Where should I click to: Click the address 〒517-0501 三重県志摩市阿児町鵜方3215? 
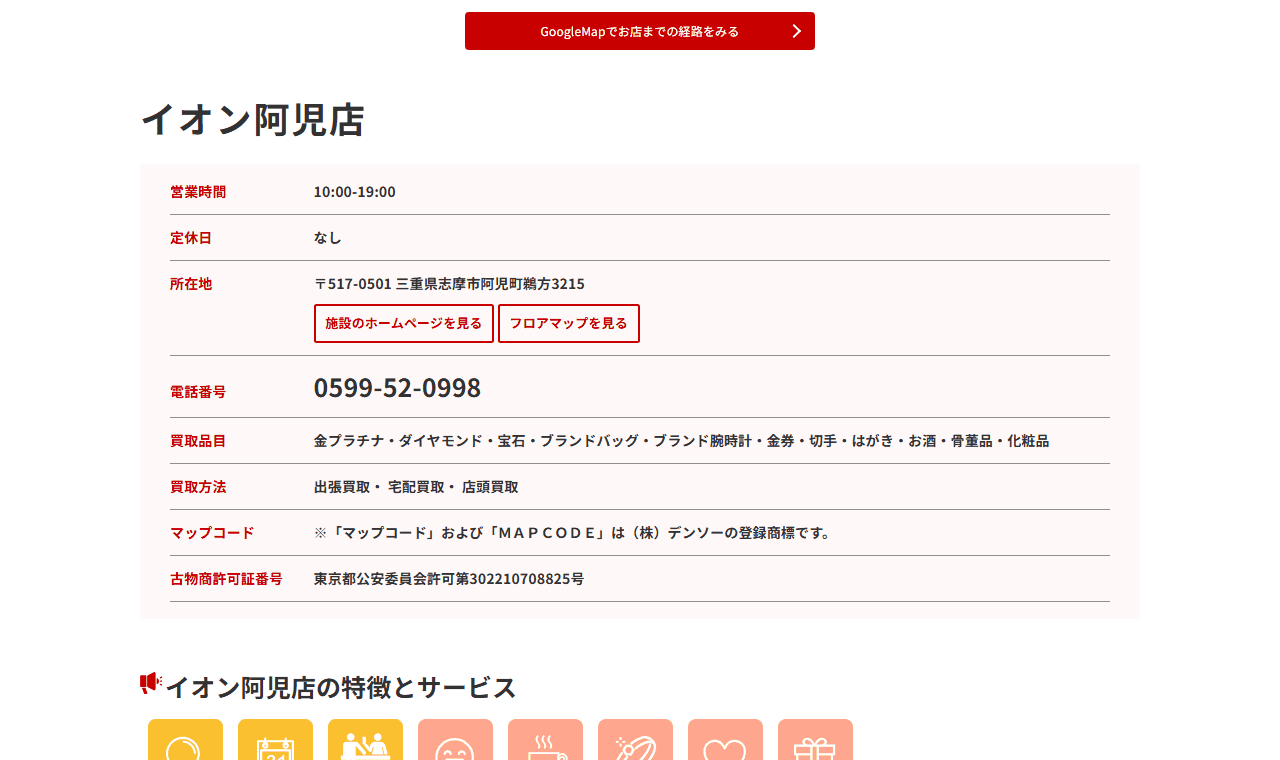click(x=449, y=284)
